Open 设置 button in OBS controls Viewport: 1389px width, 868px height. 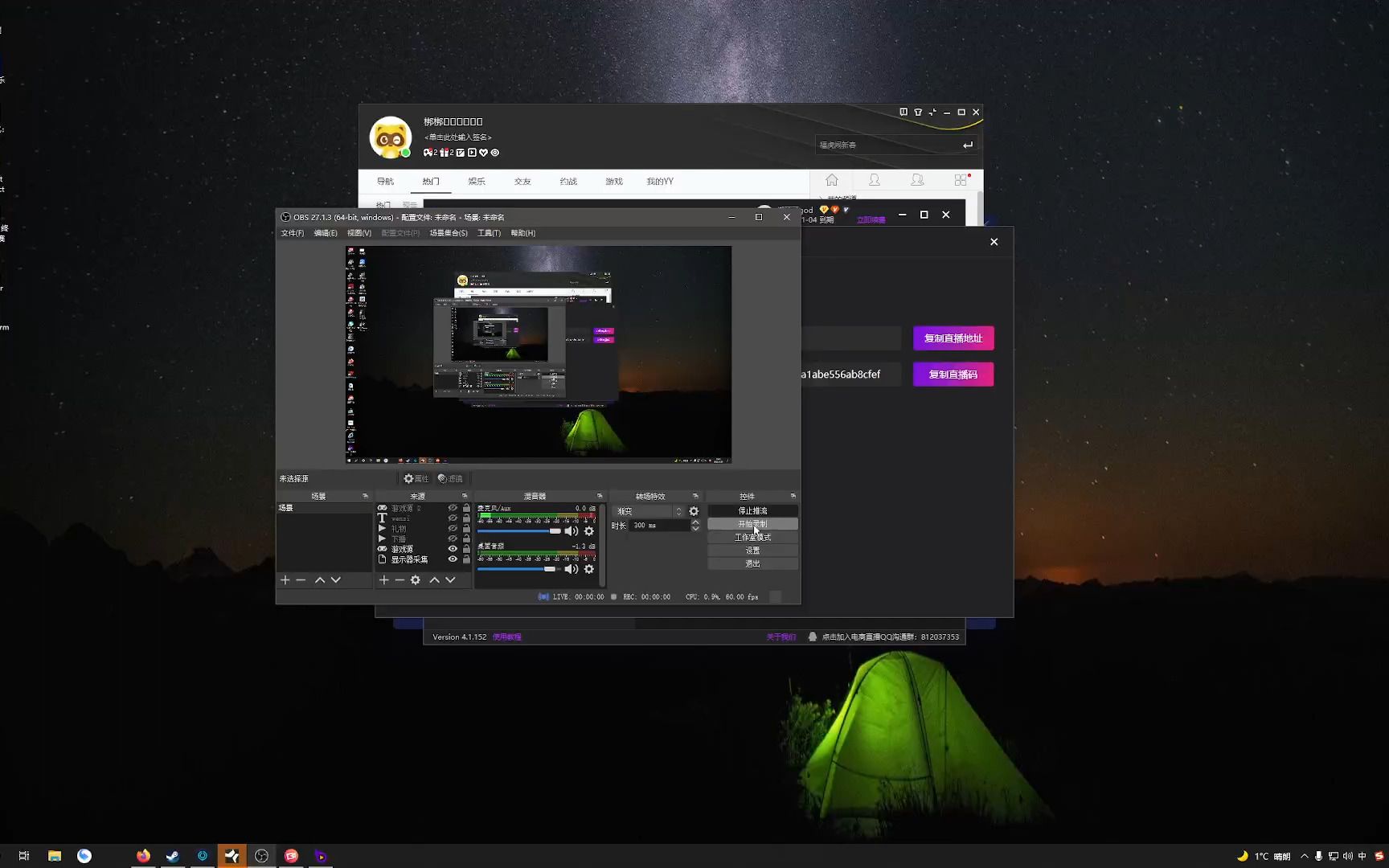[x=752, y=551]
